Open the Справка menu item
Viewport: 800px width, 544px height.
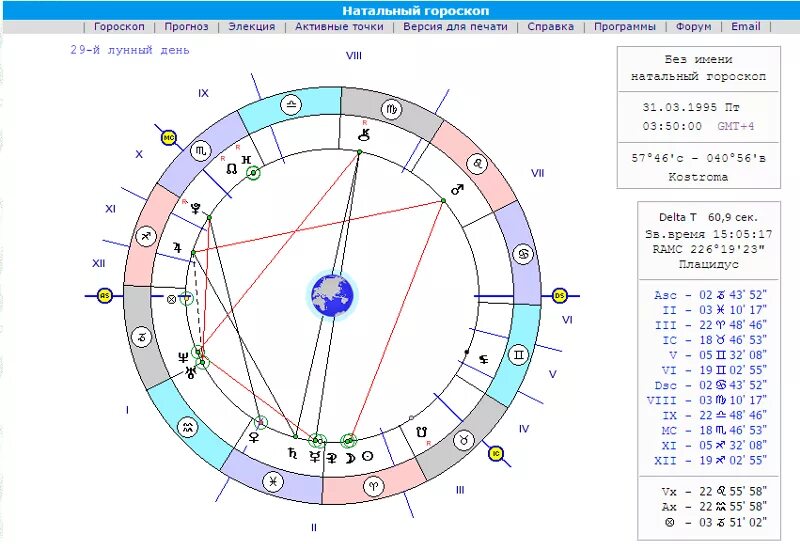pos(551,27)
